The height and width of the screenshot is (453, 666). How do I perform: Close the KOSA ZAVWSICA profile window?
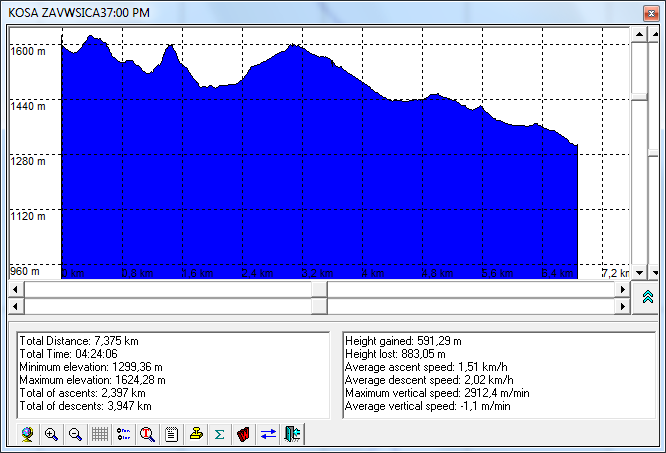(x=649, y=12)
